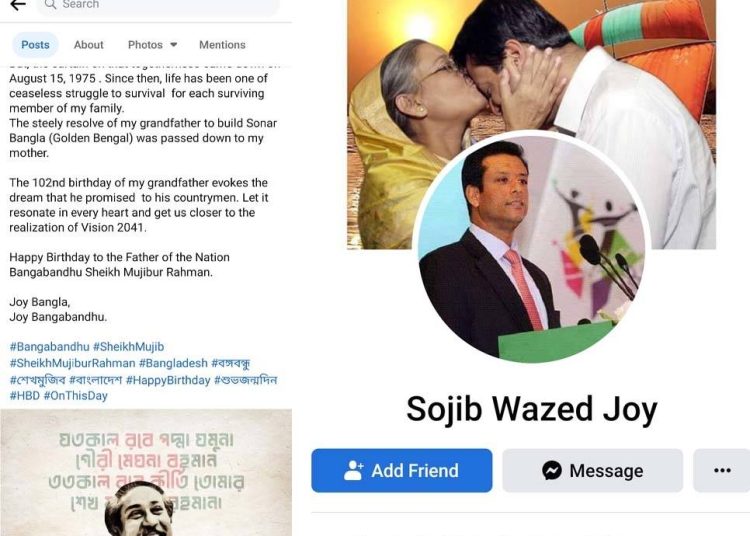Click the Add Friend button
This screenshot has height=536, width=750.
point(402,470)
